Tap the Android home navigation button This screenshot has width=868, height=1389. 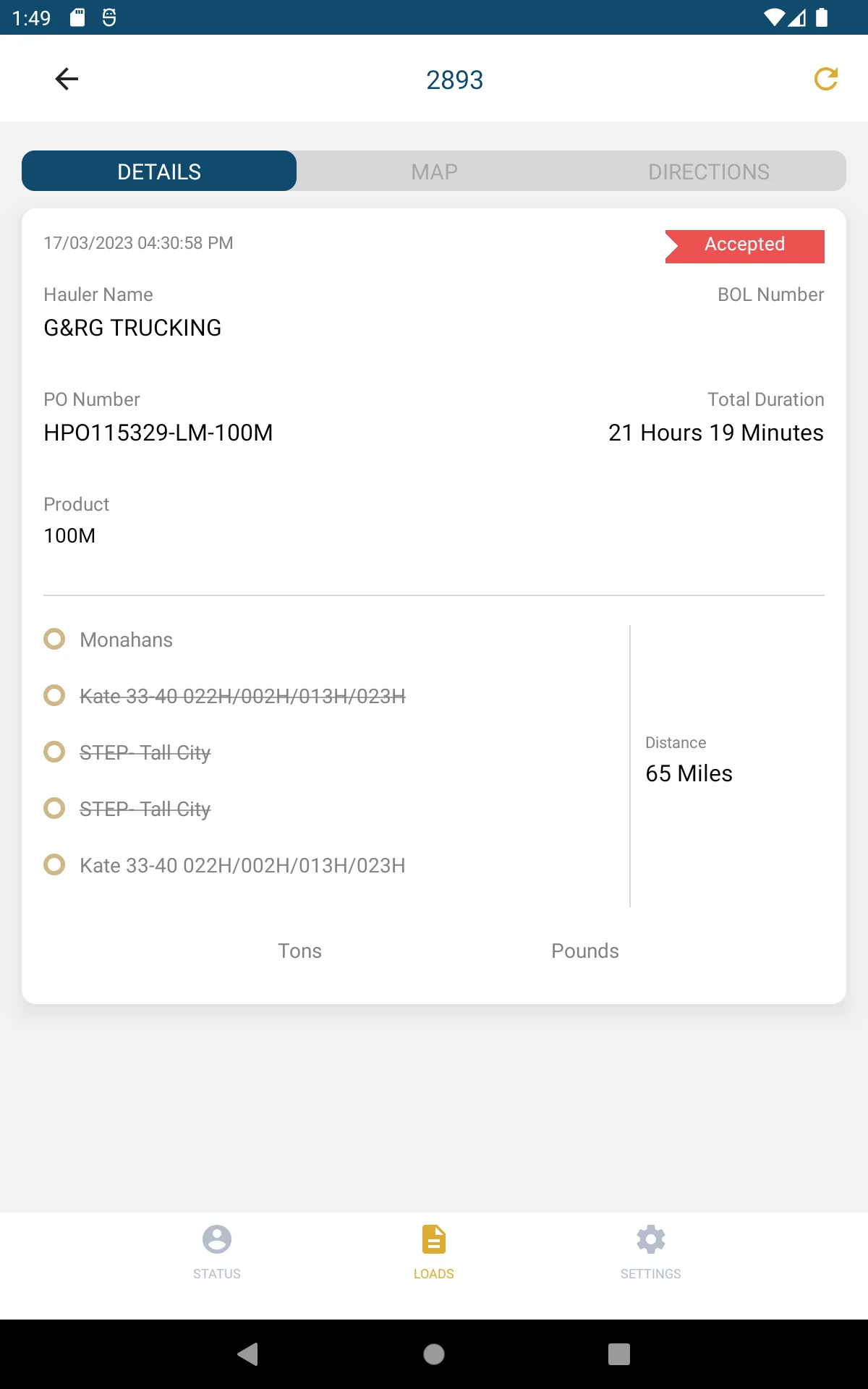click(x=434, y=1354)
